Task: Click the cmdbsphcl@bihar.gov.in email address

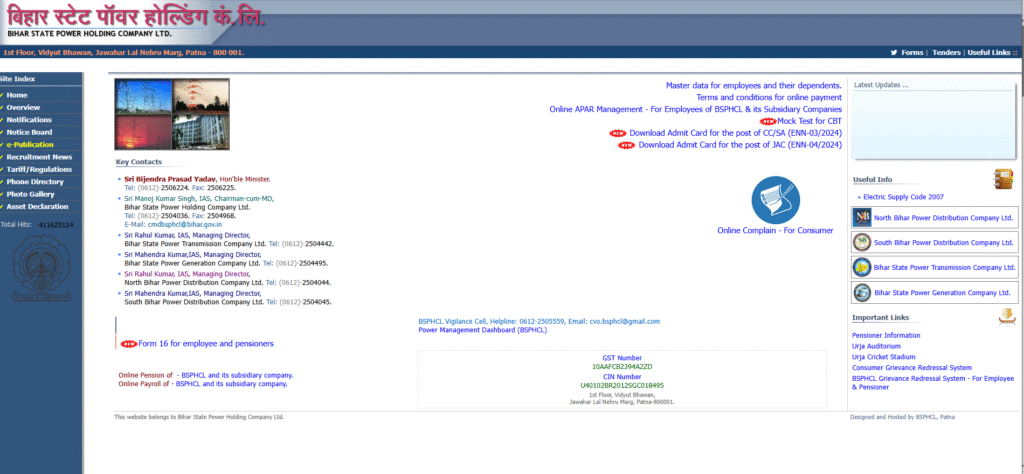Action: 185,225
